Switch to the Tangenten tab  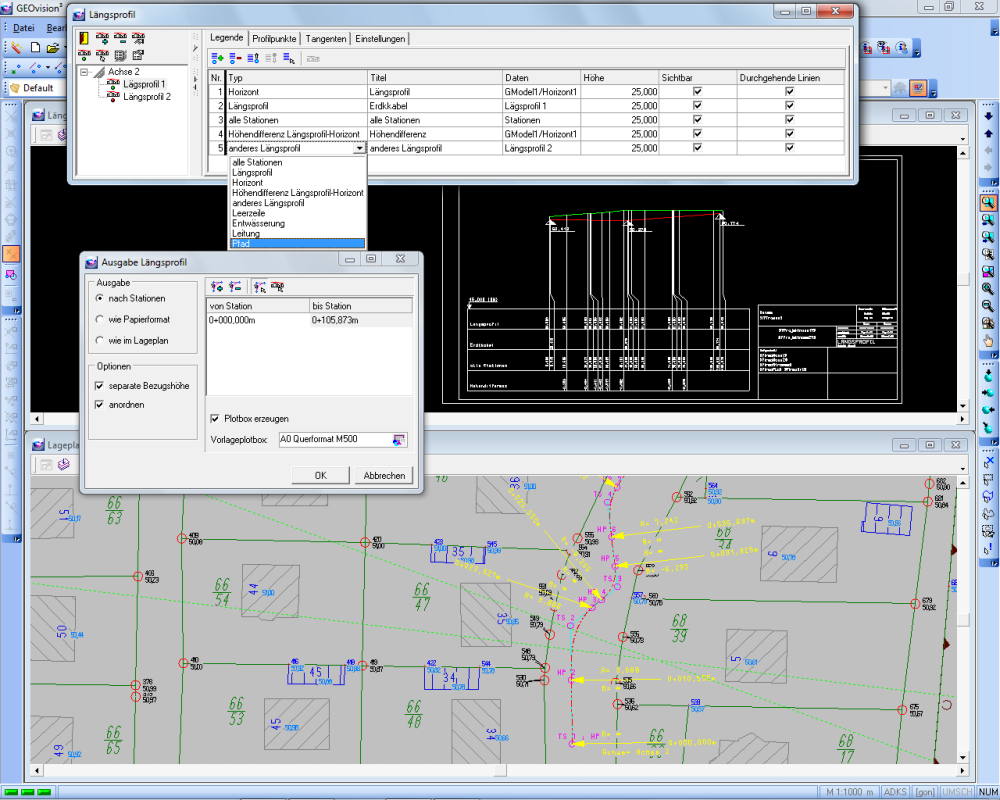(326, 39)
